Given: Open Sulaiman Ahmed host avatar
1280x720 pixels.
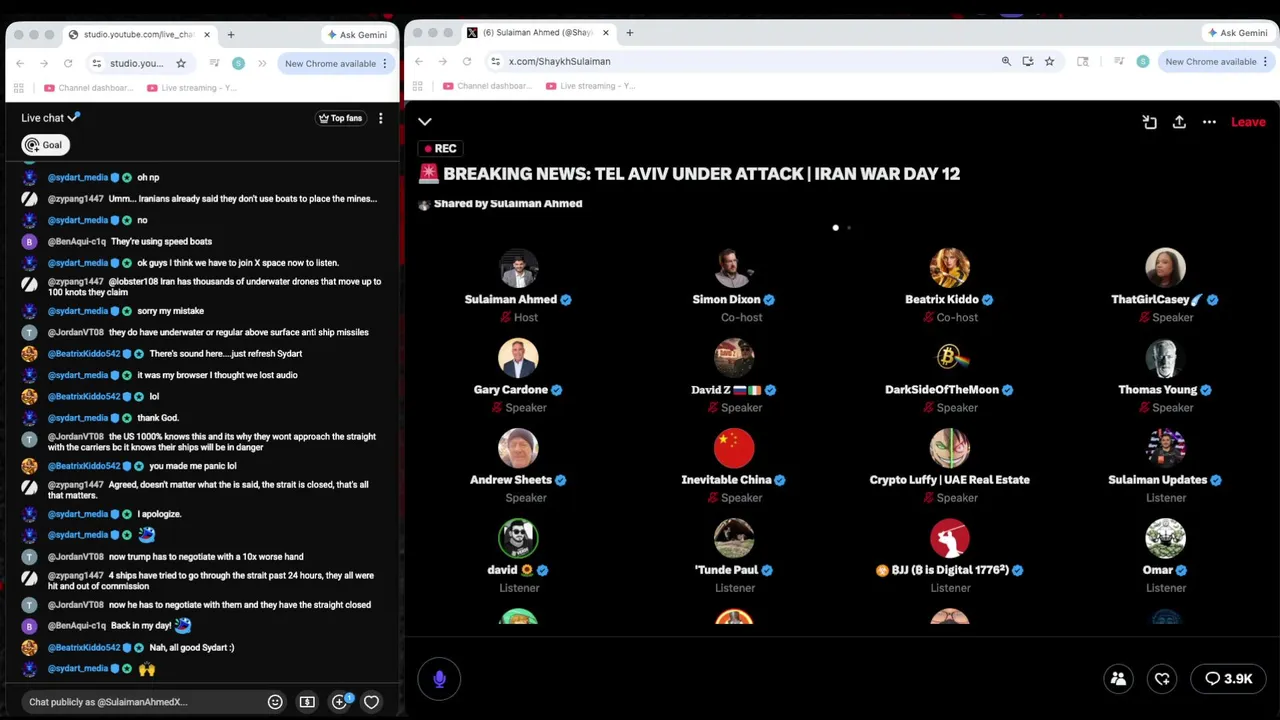Looking at the screenshot, I should pos(518,268).
